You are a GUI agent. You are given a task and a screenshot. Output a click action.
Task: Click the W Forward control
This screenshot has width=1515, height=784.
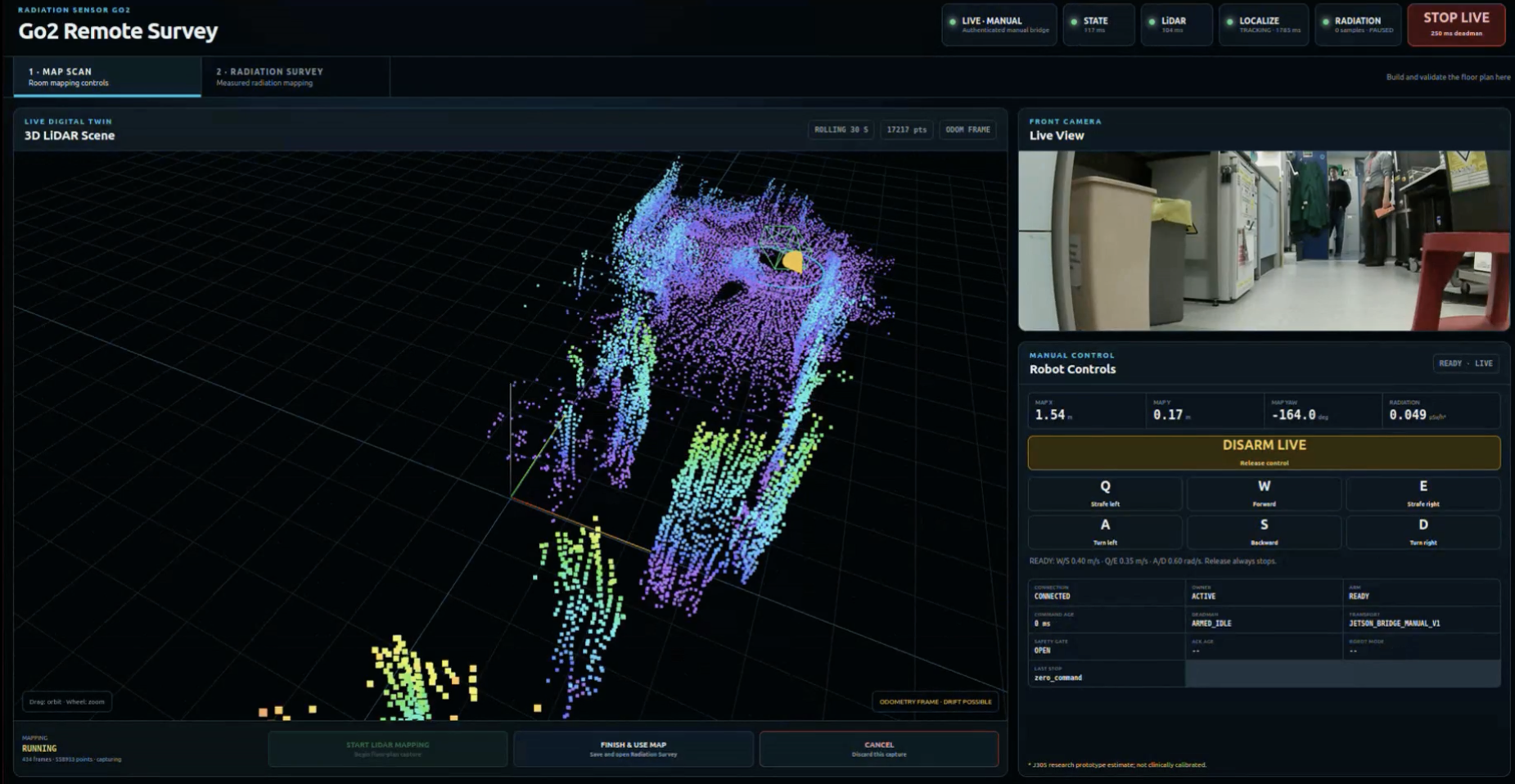pos(1264,493)
